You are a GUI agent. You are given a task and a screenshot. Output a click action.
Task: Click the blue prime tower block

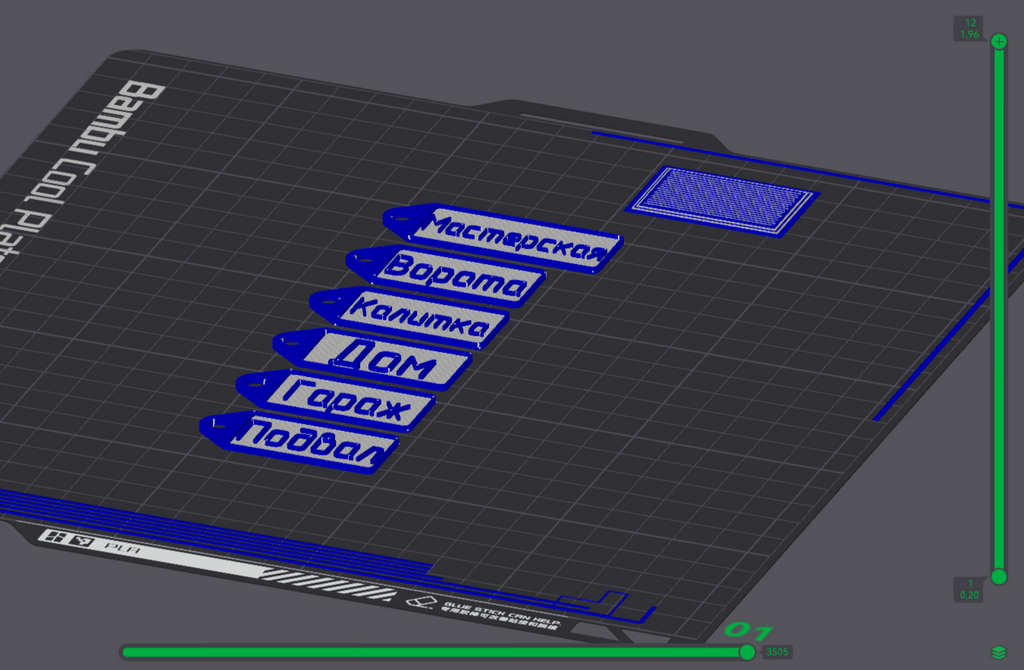[x=722, y=201]
